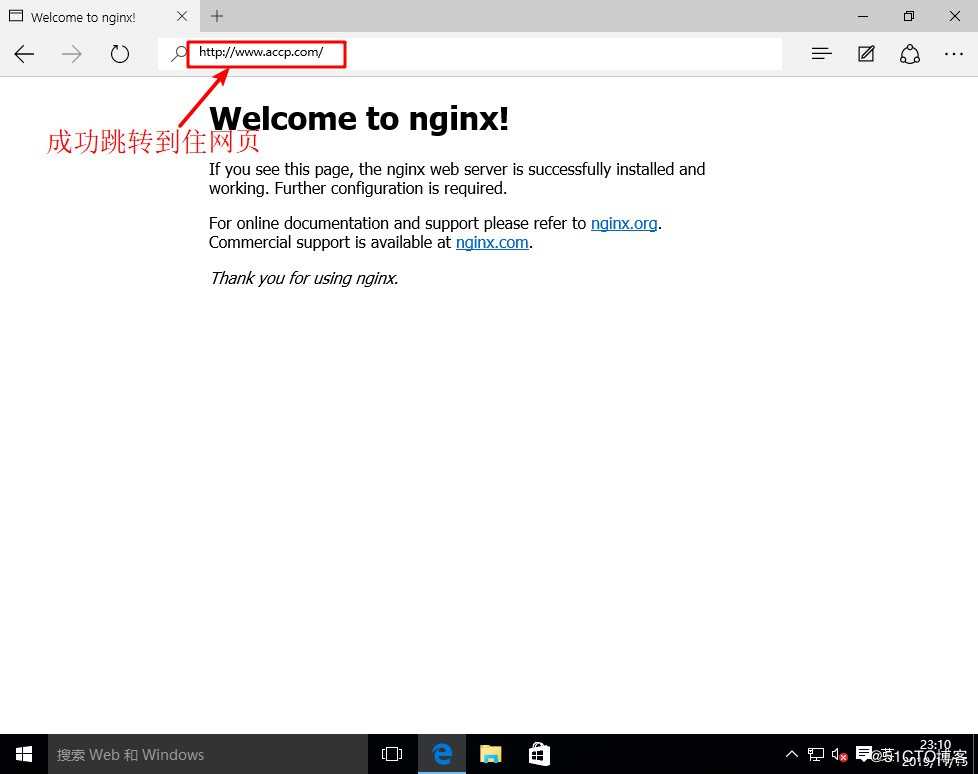
Task: Refresh the page with the reload icon
Action: pos(120,54)
